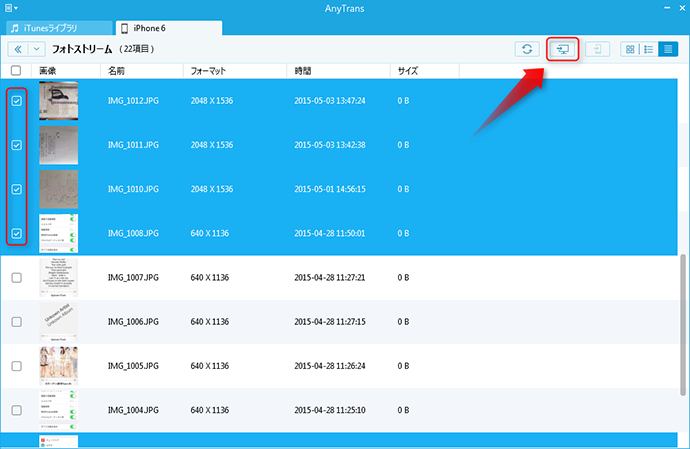Sort by the フォーマット column header
Viewport: 690px width, 449px height.
208,70
